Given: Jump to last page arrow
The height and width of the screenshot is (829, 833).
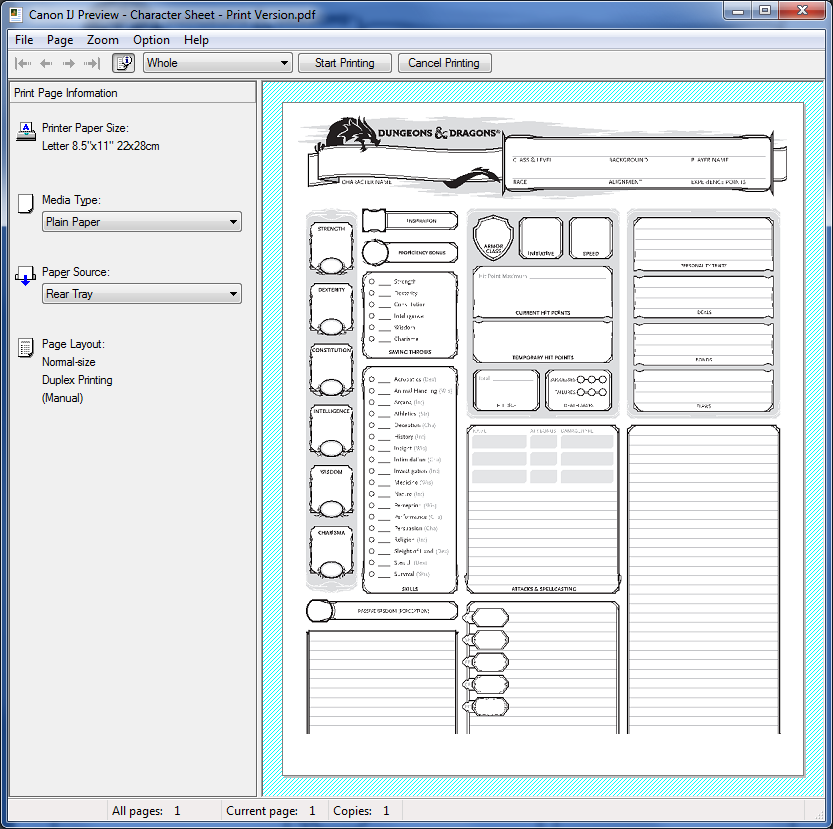Looking at the screenshot, I should (x=92, y=63).
